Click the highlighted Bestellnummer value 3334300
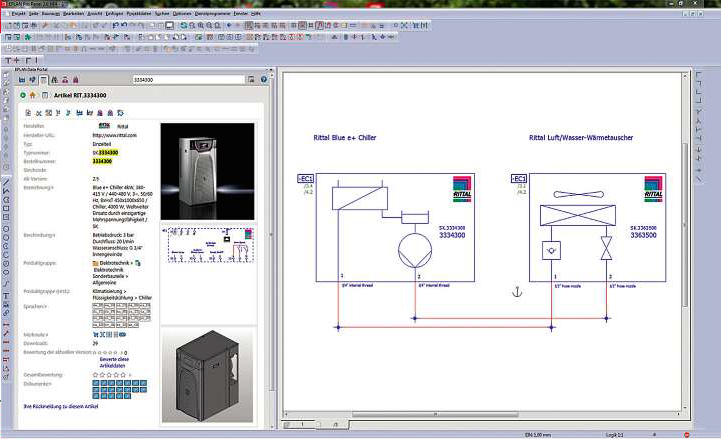 (102, 161)
